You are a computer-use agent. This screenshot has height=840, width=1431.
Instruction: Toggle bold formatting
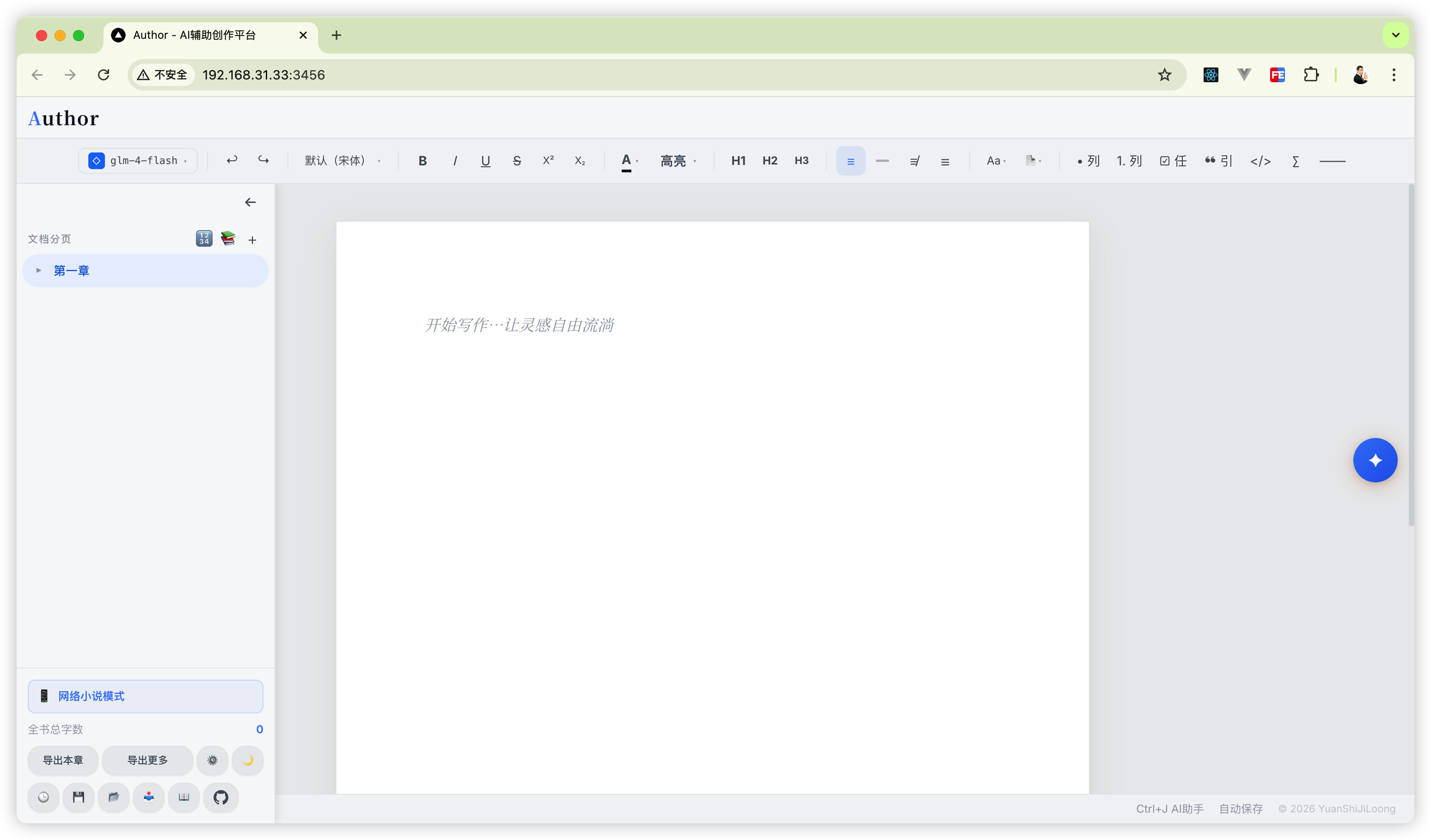click(x=422, y=161)
